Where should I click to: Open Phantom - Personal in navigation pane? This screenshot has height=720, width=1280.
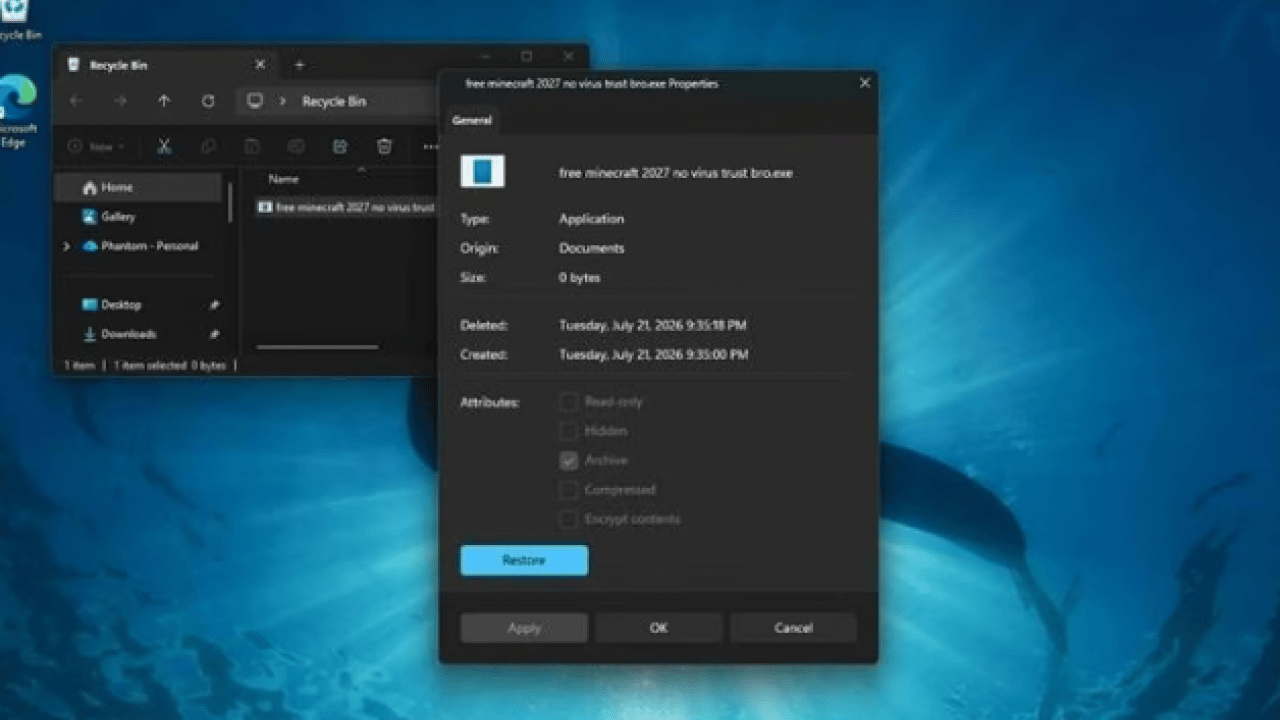(x=138, y=246)
